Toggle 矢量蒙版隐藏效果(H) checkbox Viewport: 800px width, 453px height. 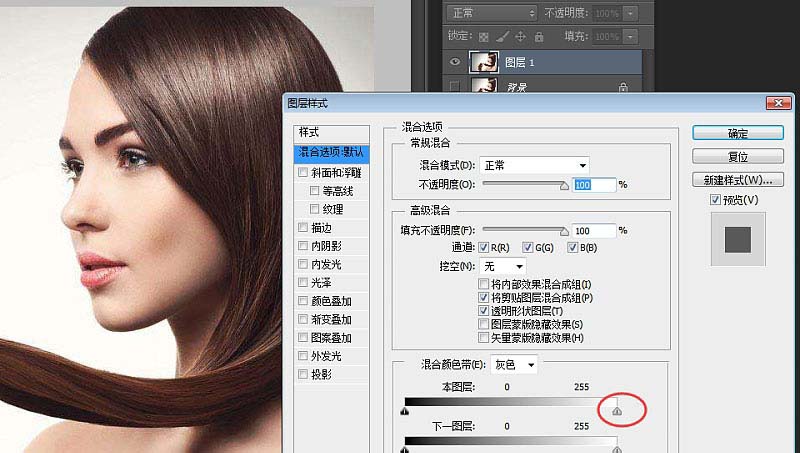click(x=484, y=337)
